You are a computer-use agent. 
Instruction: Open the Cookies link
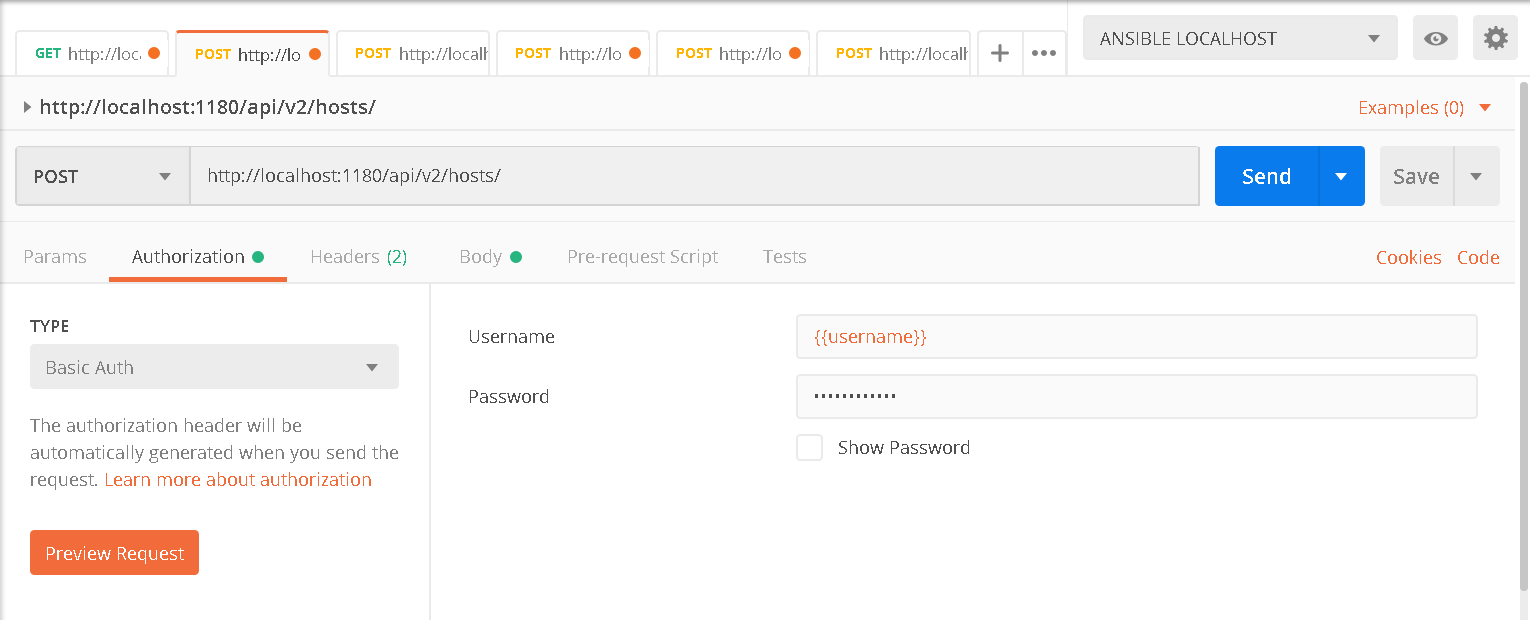(1408, 257)
